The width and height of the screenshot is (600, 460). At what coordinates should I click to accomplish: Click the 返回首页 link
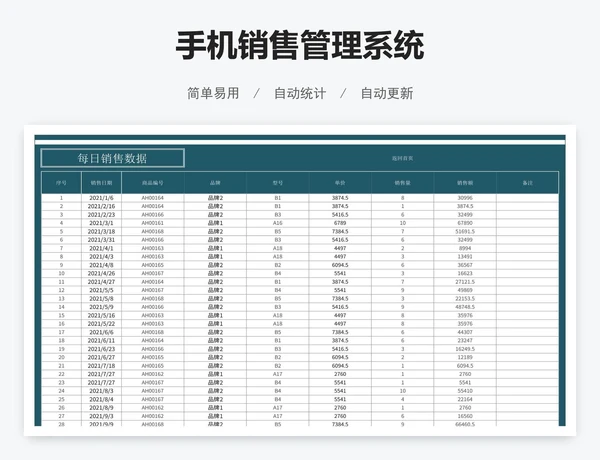[402, 158]
